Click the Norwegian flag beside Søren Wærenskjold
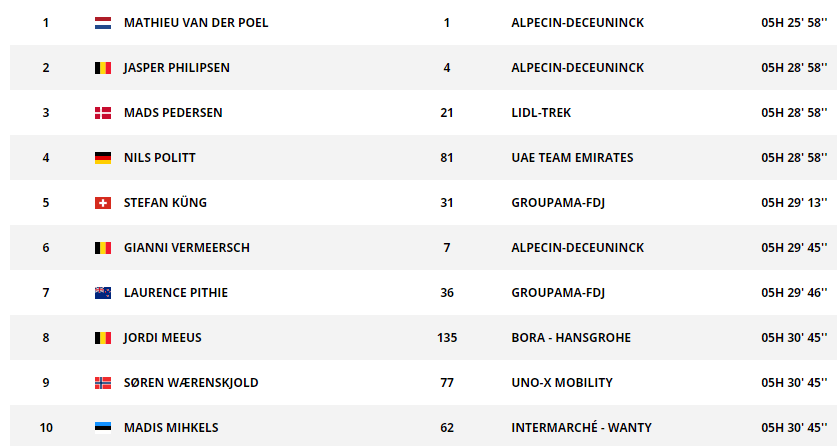Image resolution: width=837 pixels, height=446 pixels. coord(102,383)
